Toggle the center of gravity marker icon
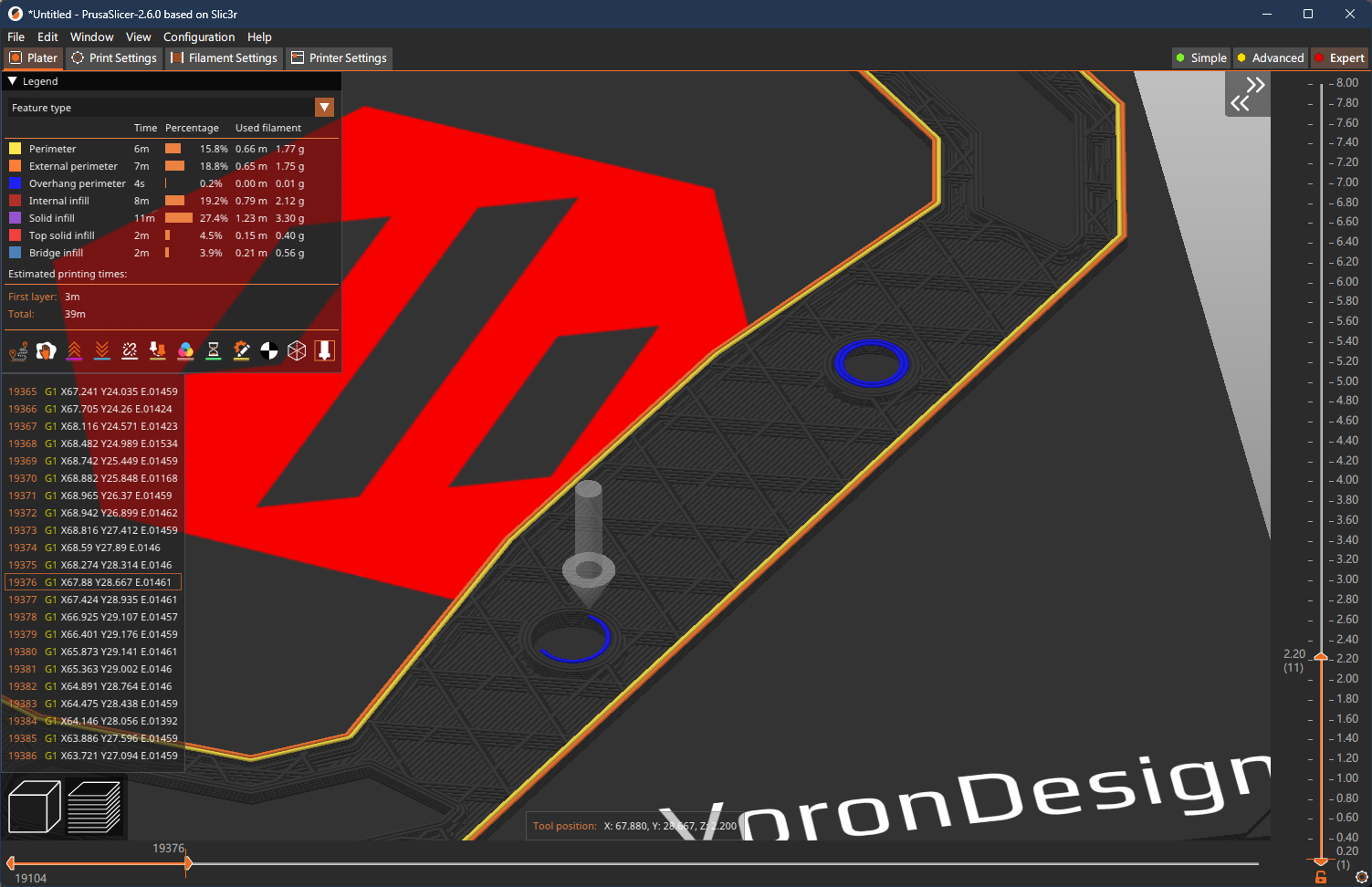 [x=268, y=350]
